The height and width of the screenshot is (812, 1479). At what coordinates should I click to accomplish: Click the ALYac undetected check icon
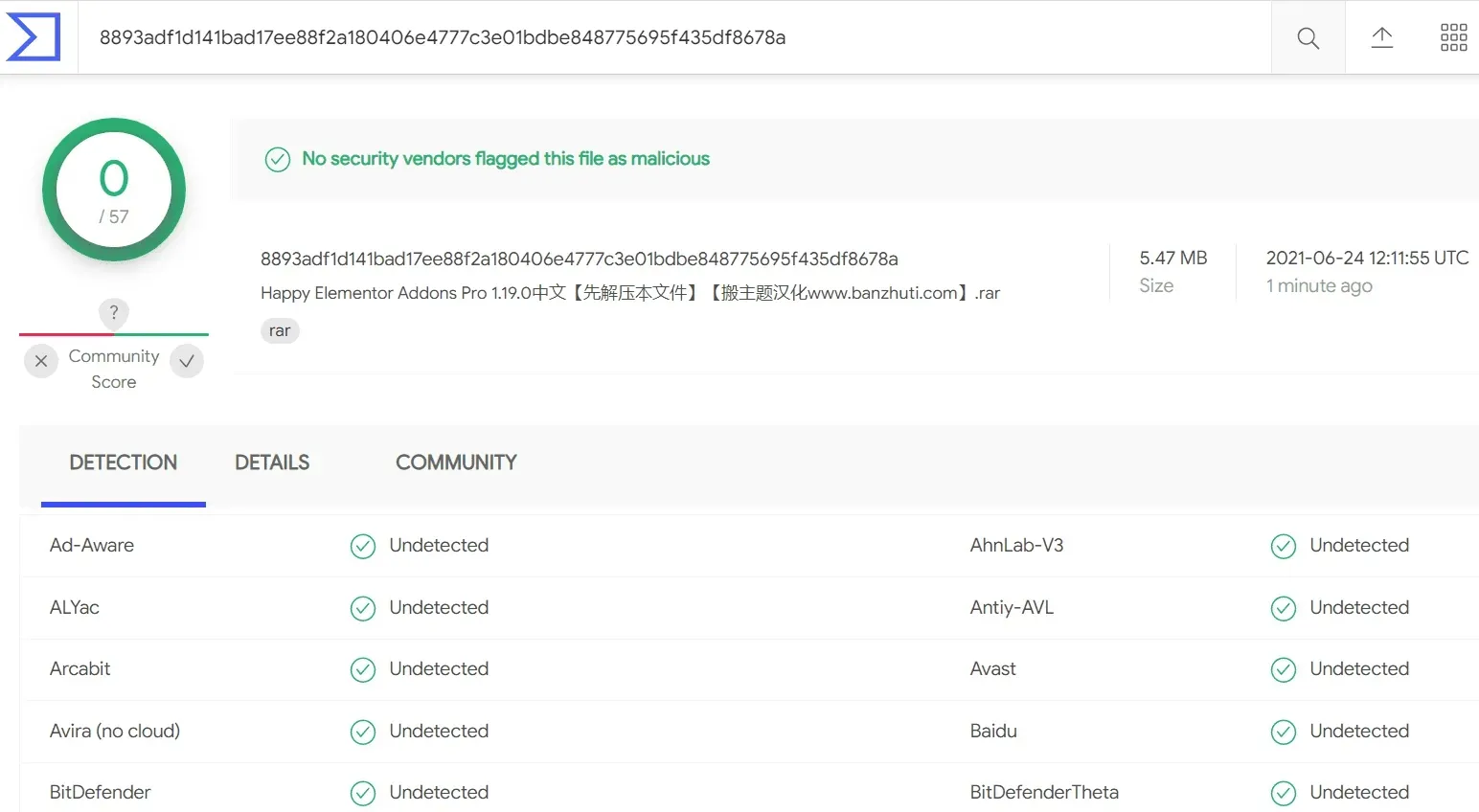click(x=363, y=608)
